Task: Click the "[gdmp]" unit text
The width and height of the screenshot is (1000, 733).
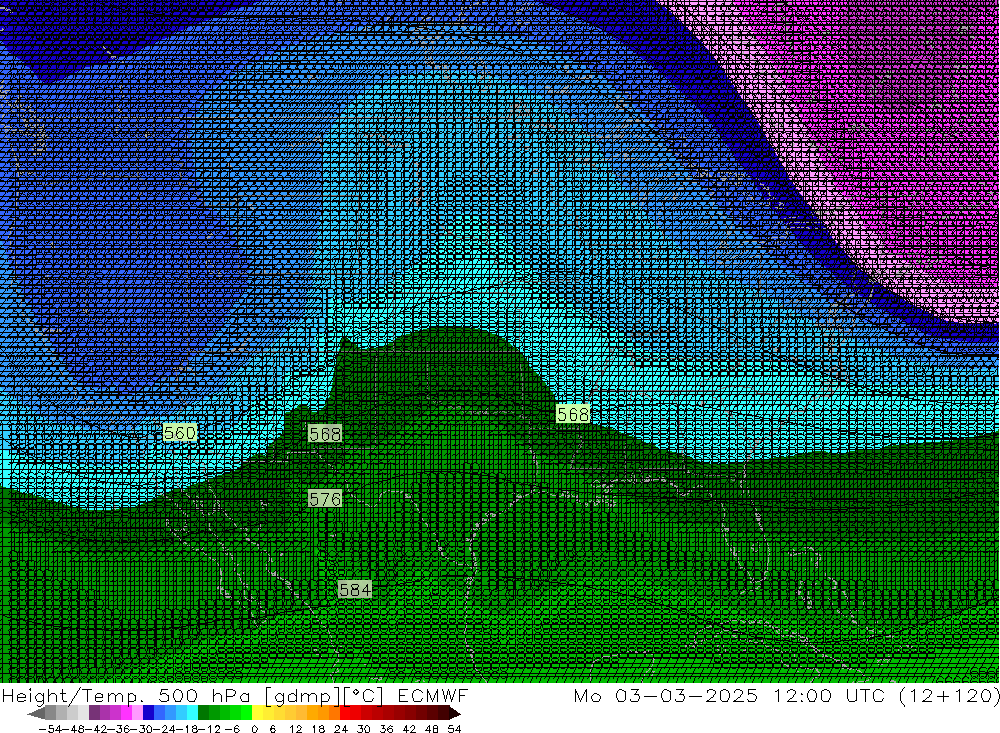Action: [302, 696]
